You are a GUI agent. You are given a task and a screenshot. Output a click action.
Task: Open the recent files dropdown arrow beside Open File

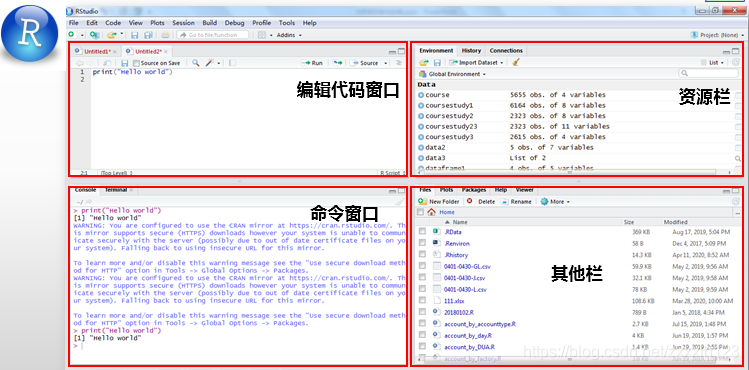122,34
